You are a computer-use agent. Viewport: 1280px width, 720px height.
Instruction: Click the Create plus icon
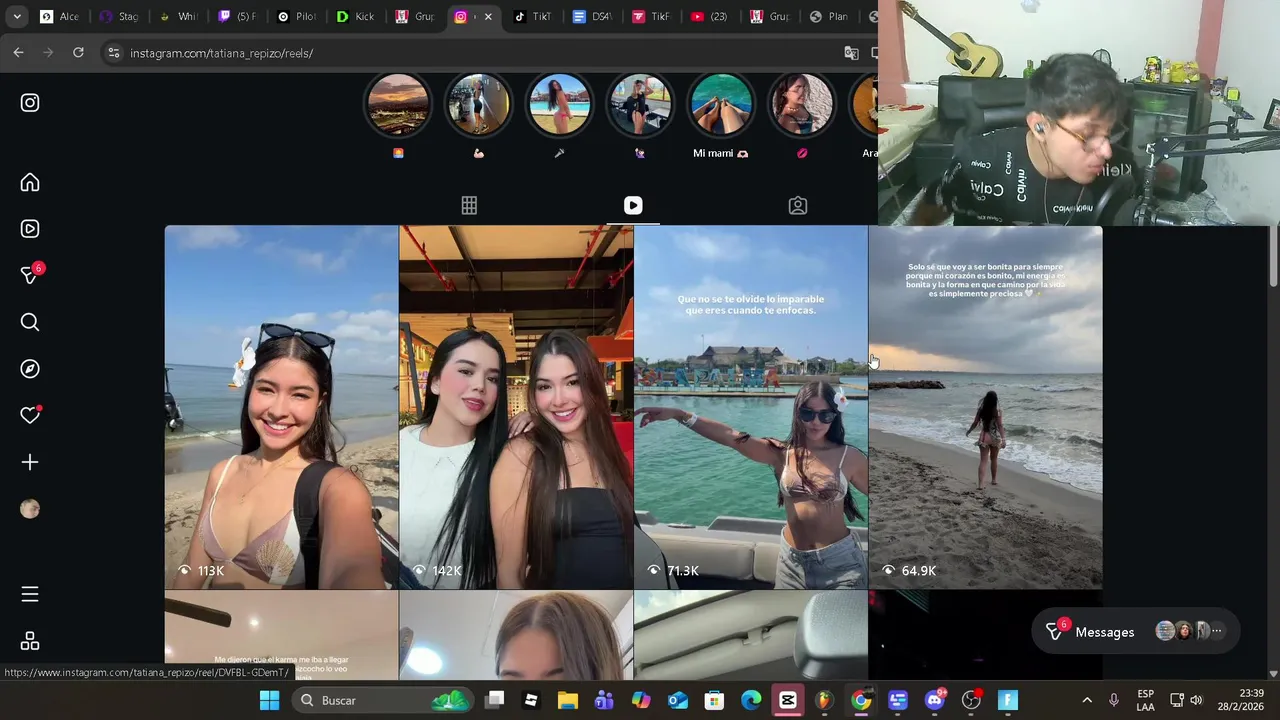[30, 462]
